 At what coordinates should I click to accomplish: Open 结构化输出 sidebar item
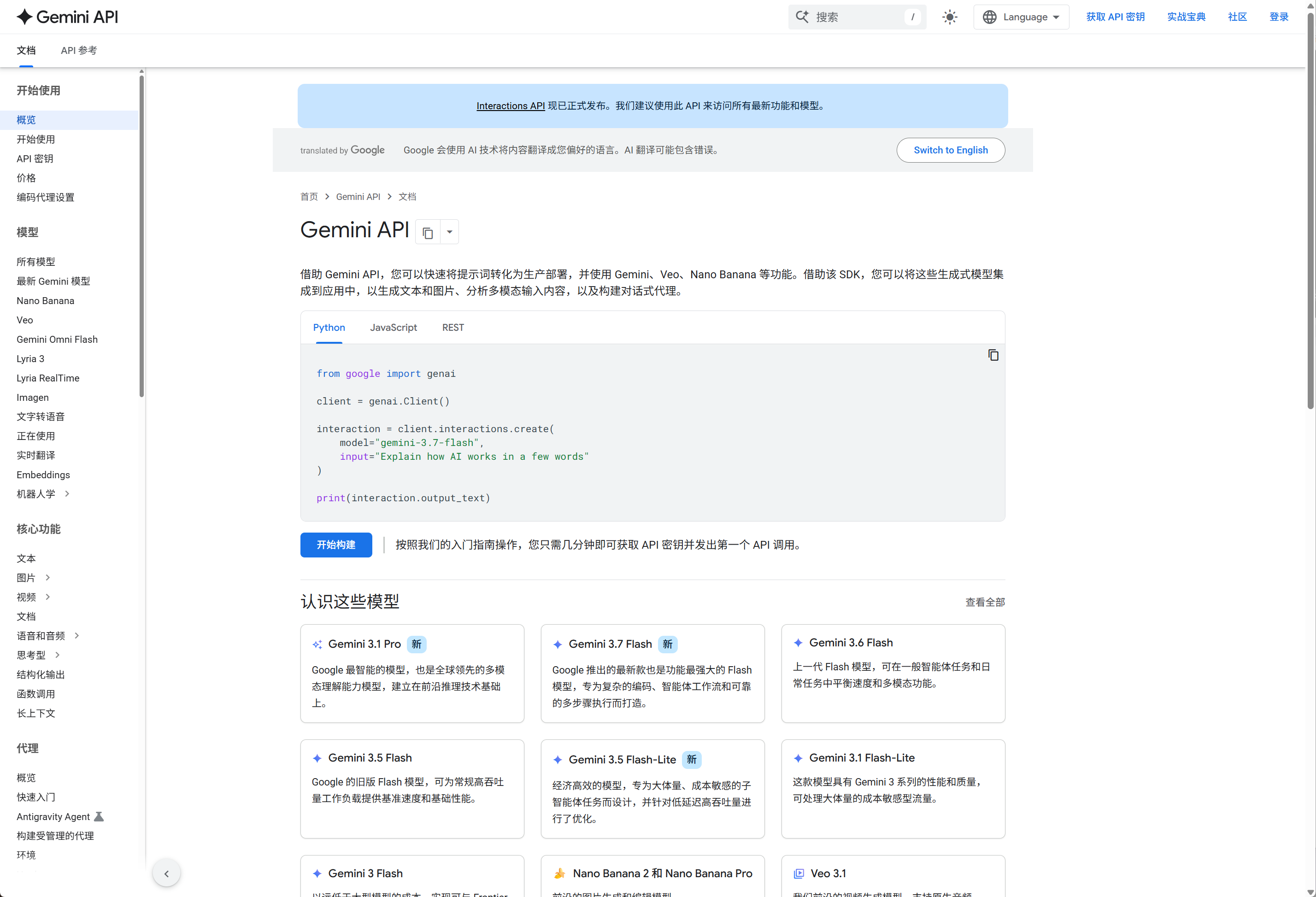point(41,674)
